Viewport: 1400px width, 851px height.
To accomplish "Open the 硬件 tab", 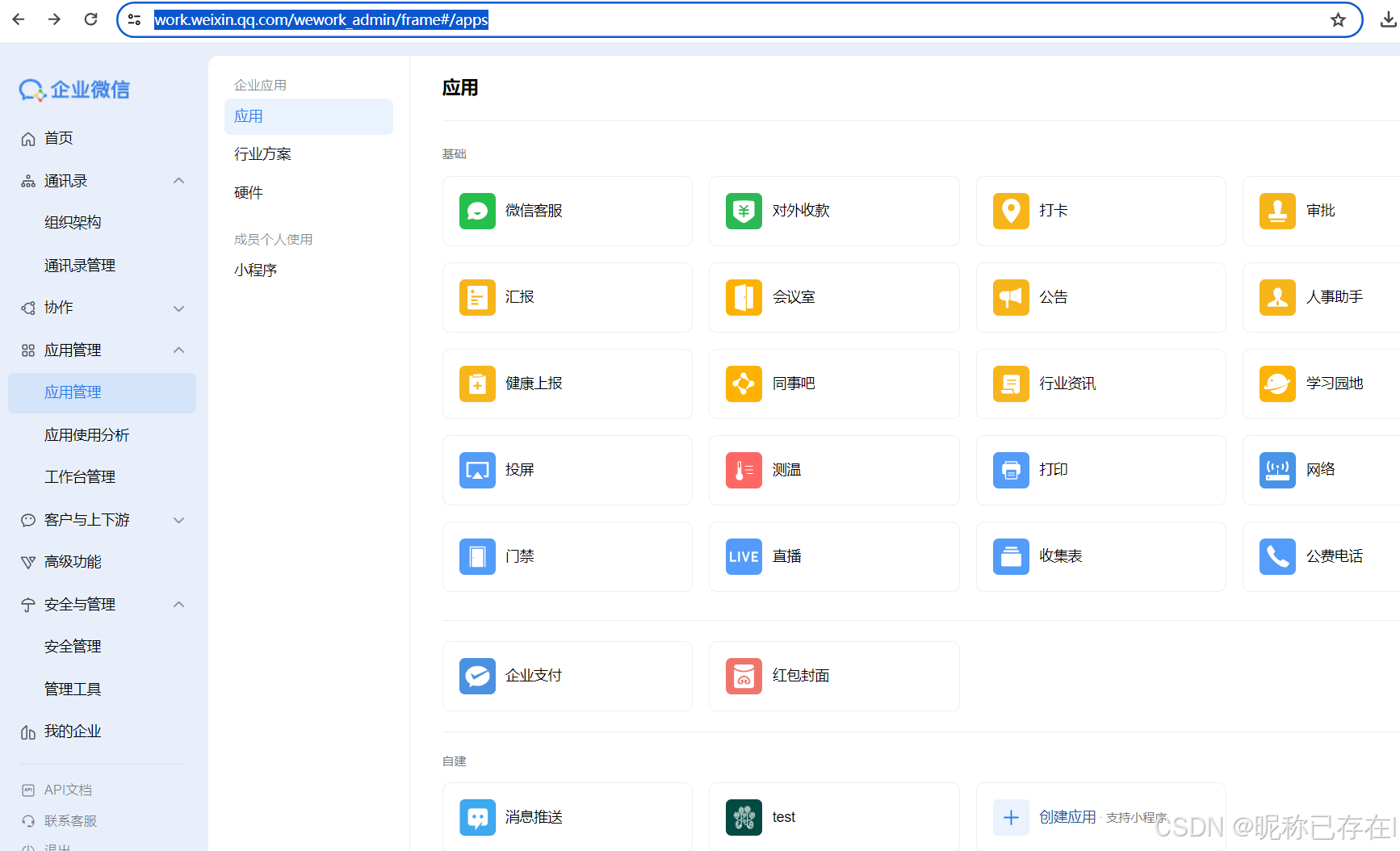I will [x=249, y=192].
